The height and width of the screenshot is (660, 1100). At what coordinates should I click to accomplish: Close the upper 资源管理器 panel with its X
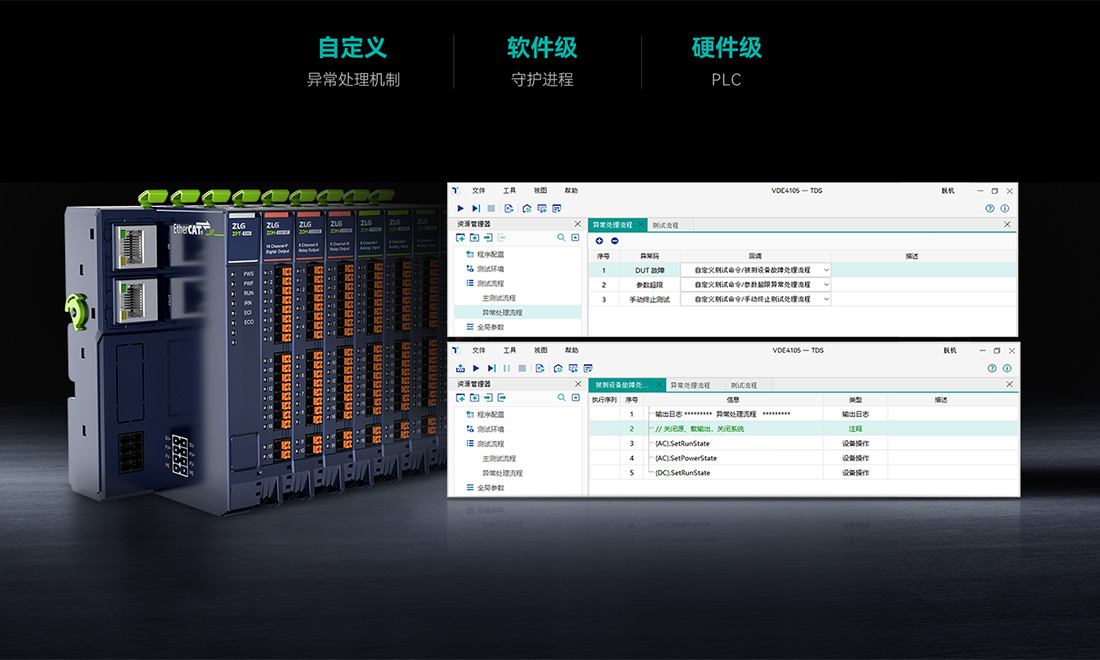coord(577,224)
